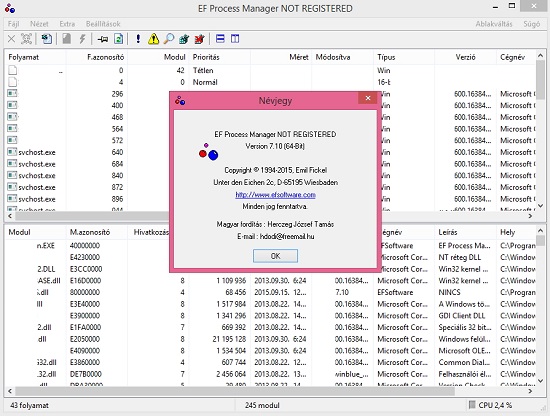Open the Beállítások menu
This screenshot has height=416, width=550.
pos(103,24)
